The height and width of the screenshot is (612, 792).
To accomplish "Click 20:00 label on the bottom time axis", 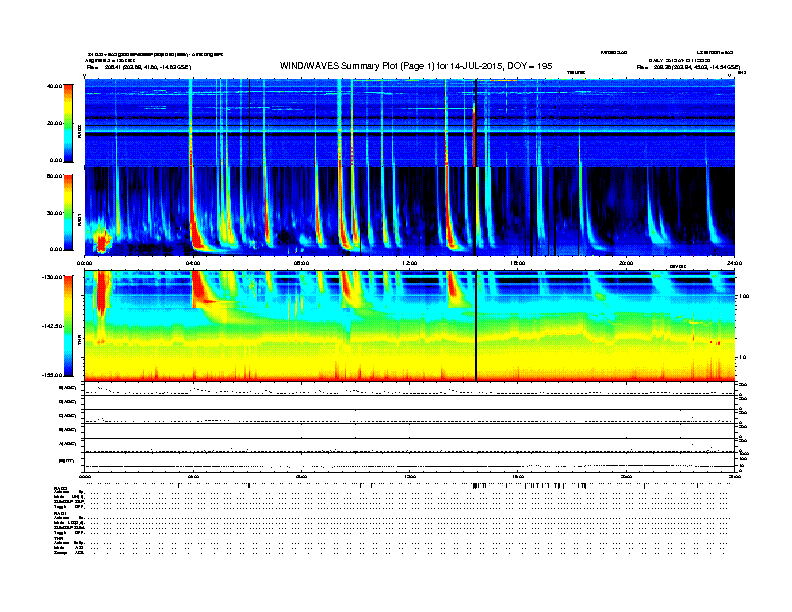I will pos(626,476).
